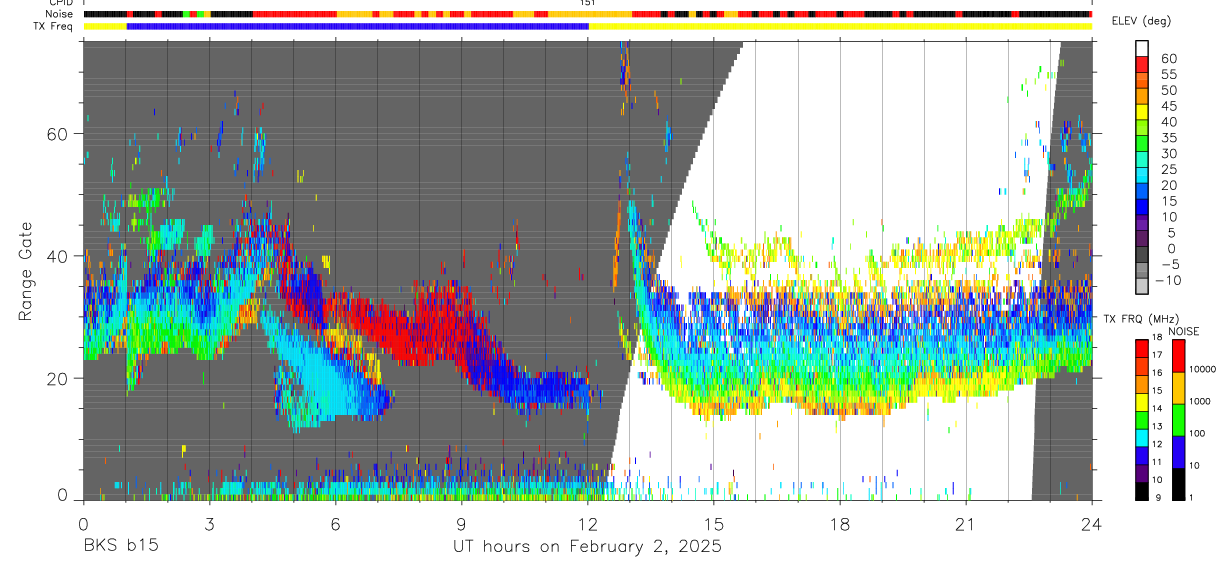Click the '1000' label on NOISE scale

tap(1200, 401)
